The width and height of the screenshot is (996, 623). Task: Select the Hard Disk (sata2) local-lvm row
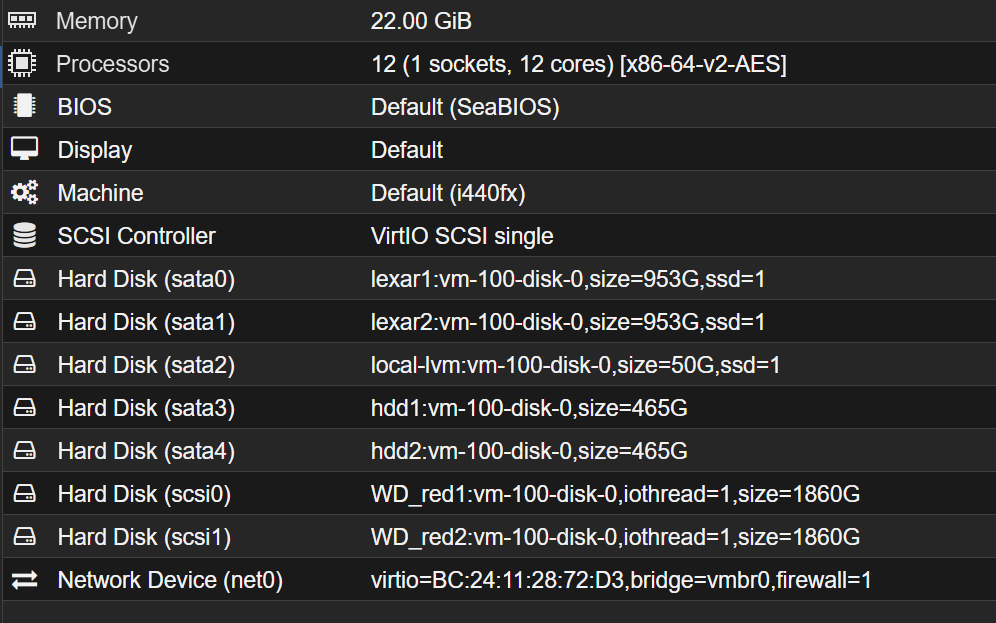tap(499, 365)
